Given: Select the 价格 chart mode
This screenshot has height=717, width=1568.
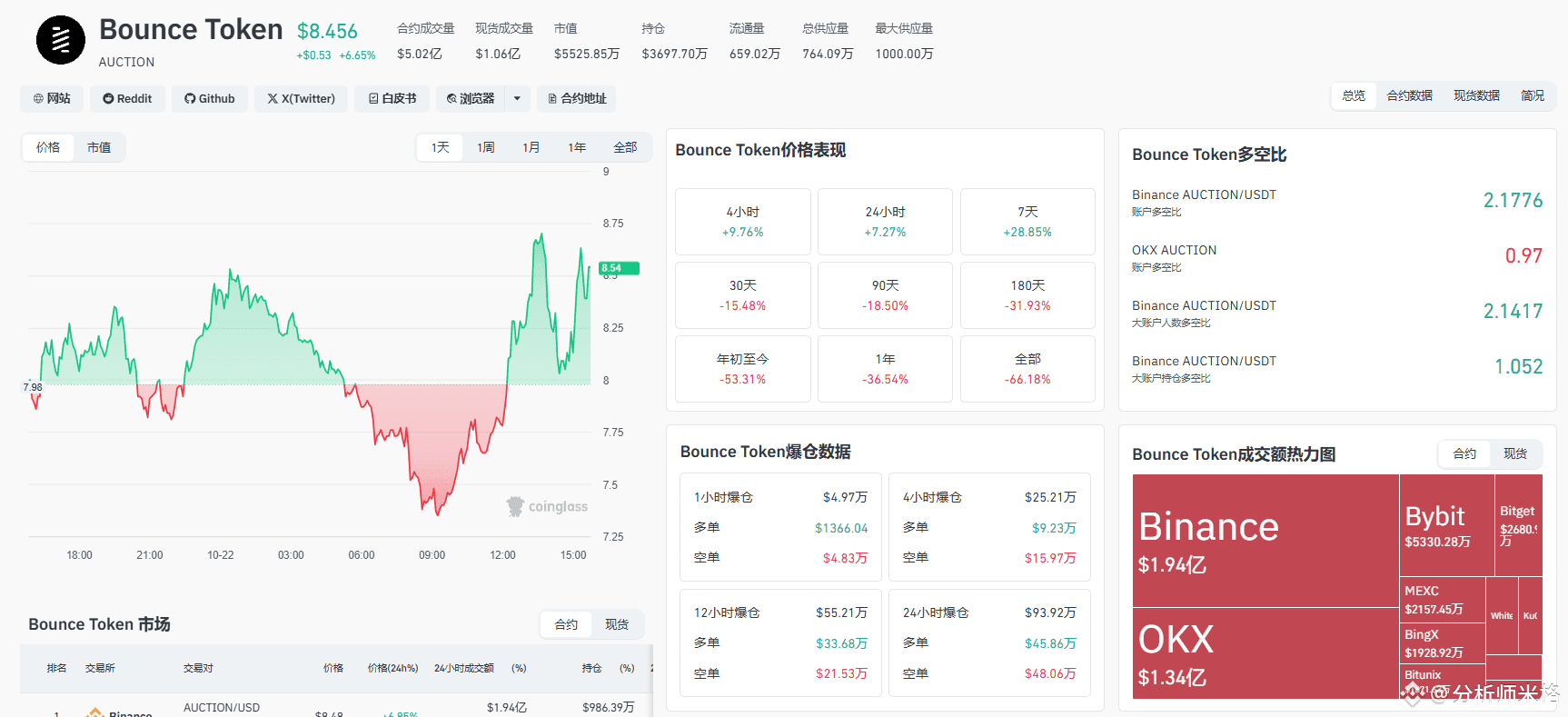Looking at the screenshot, I should coord(48,147).
